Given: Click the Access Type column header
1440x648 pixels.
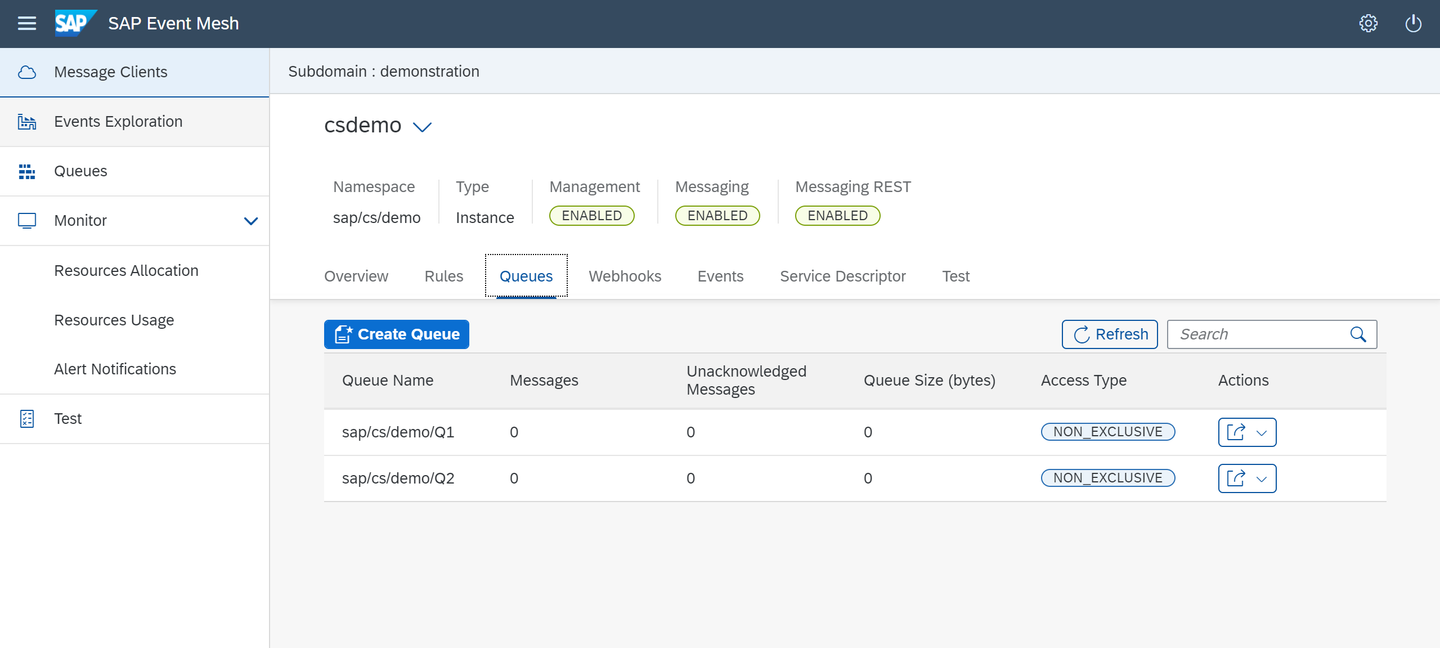Looking at the screenshot, I should point(1084,381).
